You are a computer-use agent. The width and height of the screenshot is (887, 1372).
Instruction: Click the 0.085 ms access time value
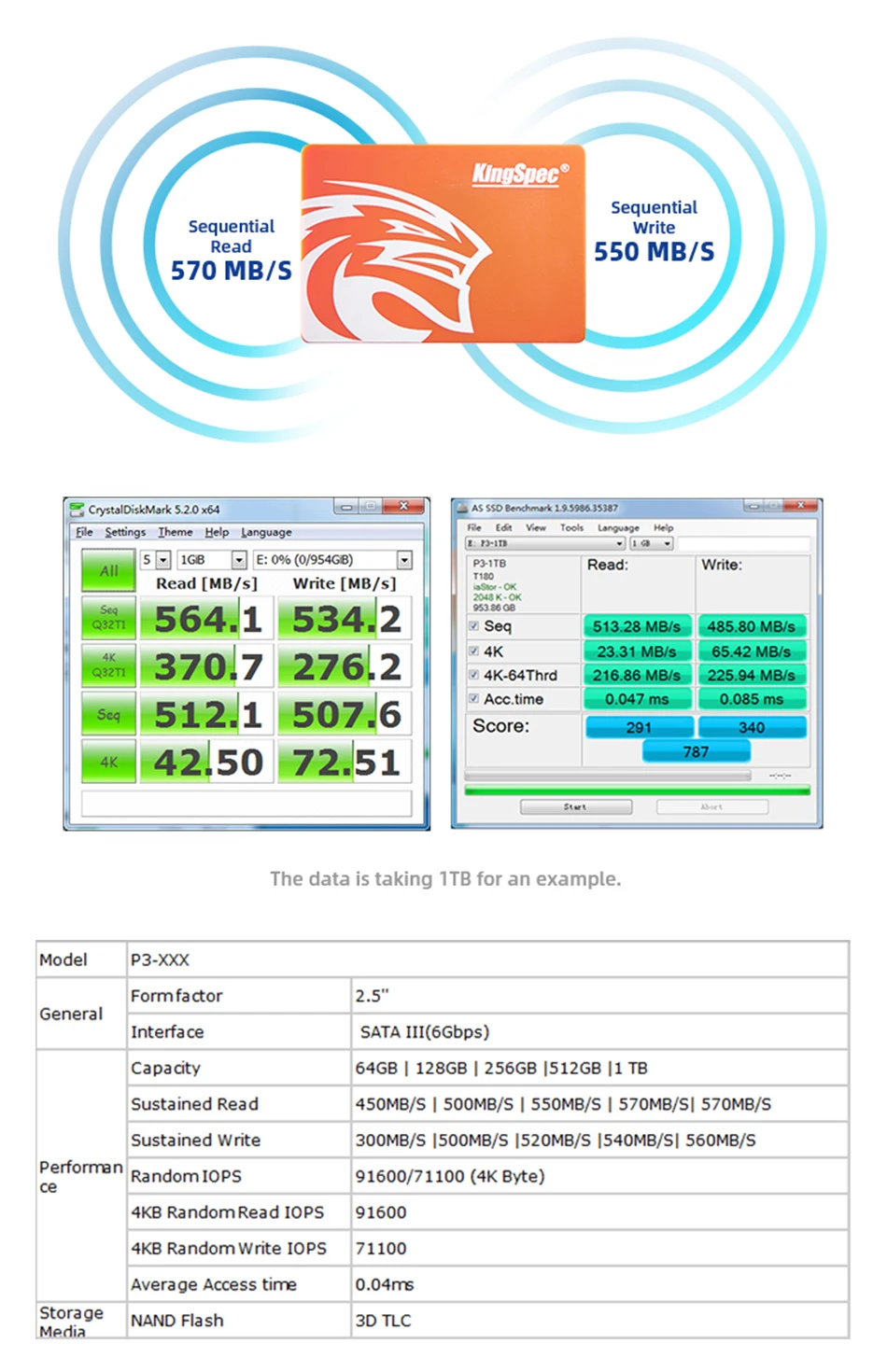pyautogui.click(x=752, y=699)
